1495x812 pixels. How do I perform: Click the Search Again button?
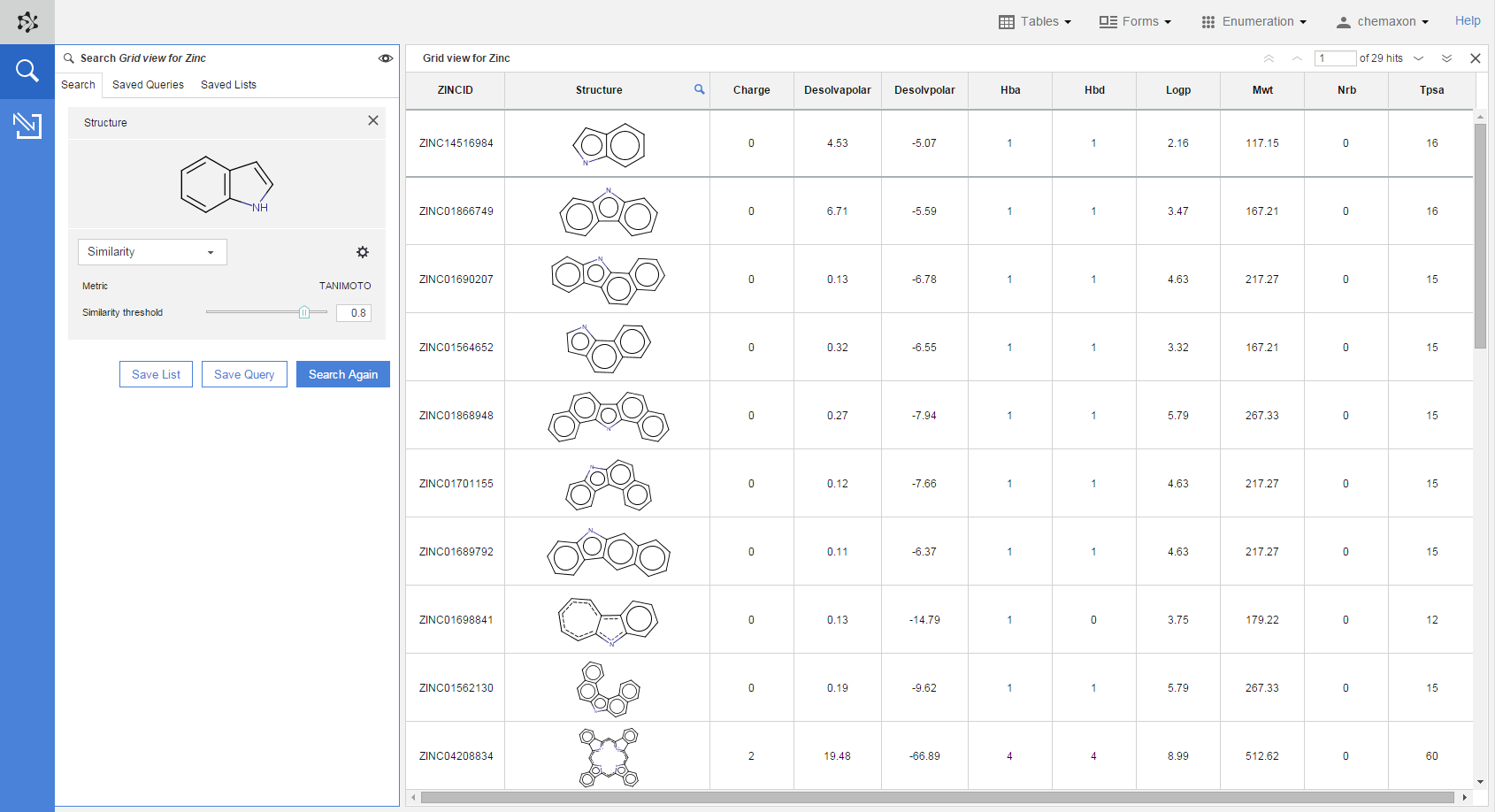click(x=343, y=374)
